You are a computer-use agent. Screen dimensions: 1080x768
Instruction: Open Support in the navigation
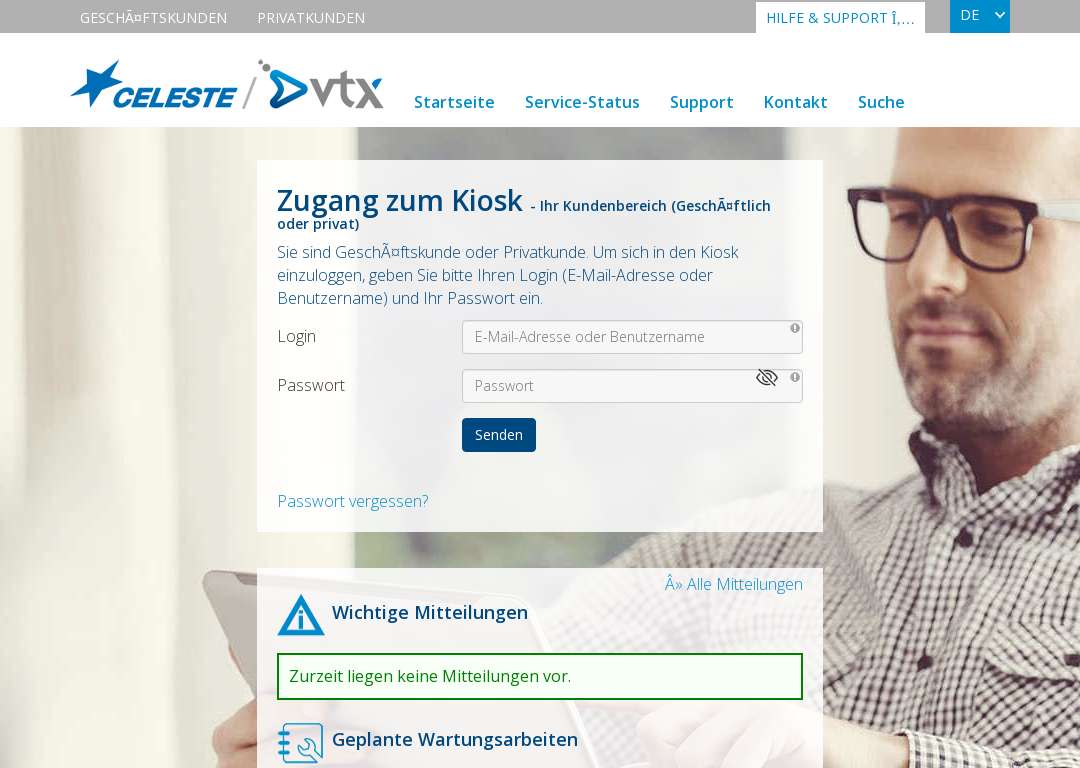pos(701,103)
